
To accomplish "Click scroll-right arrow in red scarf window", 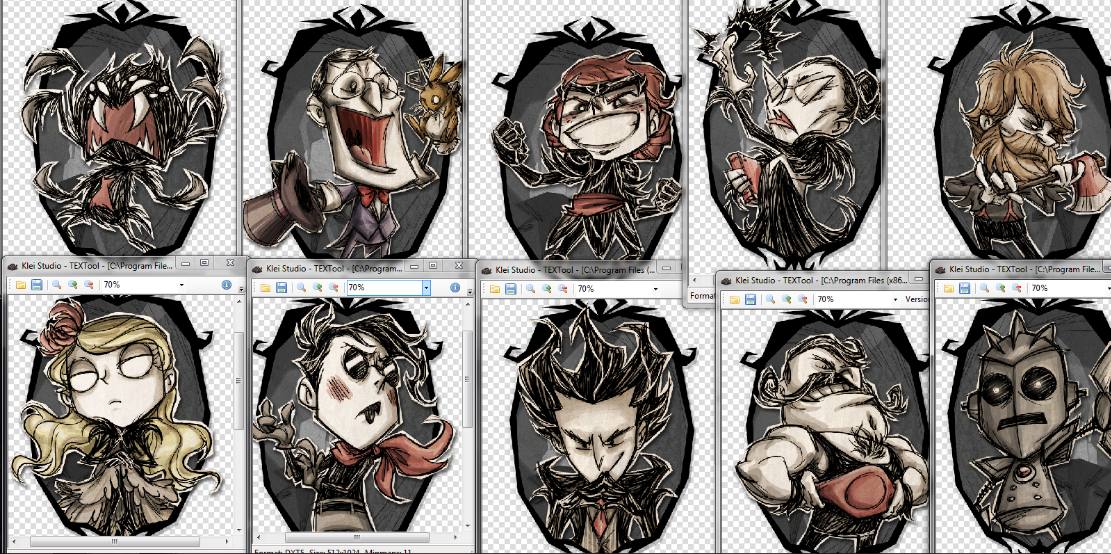I will (x=456, y=537).
